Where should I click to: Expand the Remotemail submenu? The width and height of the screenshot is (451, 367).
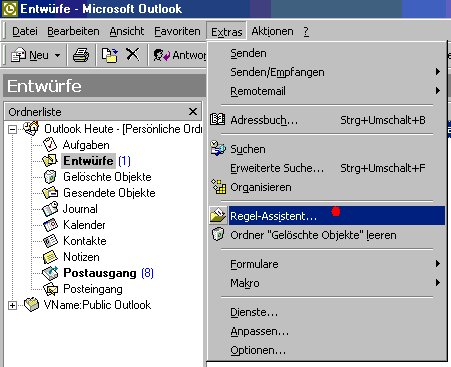(327, 91)
